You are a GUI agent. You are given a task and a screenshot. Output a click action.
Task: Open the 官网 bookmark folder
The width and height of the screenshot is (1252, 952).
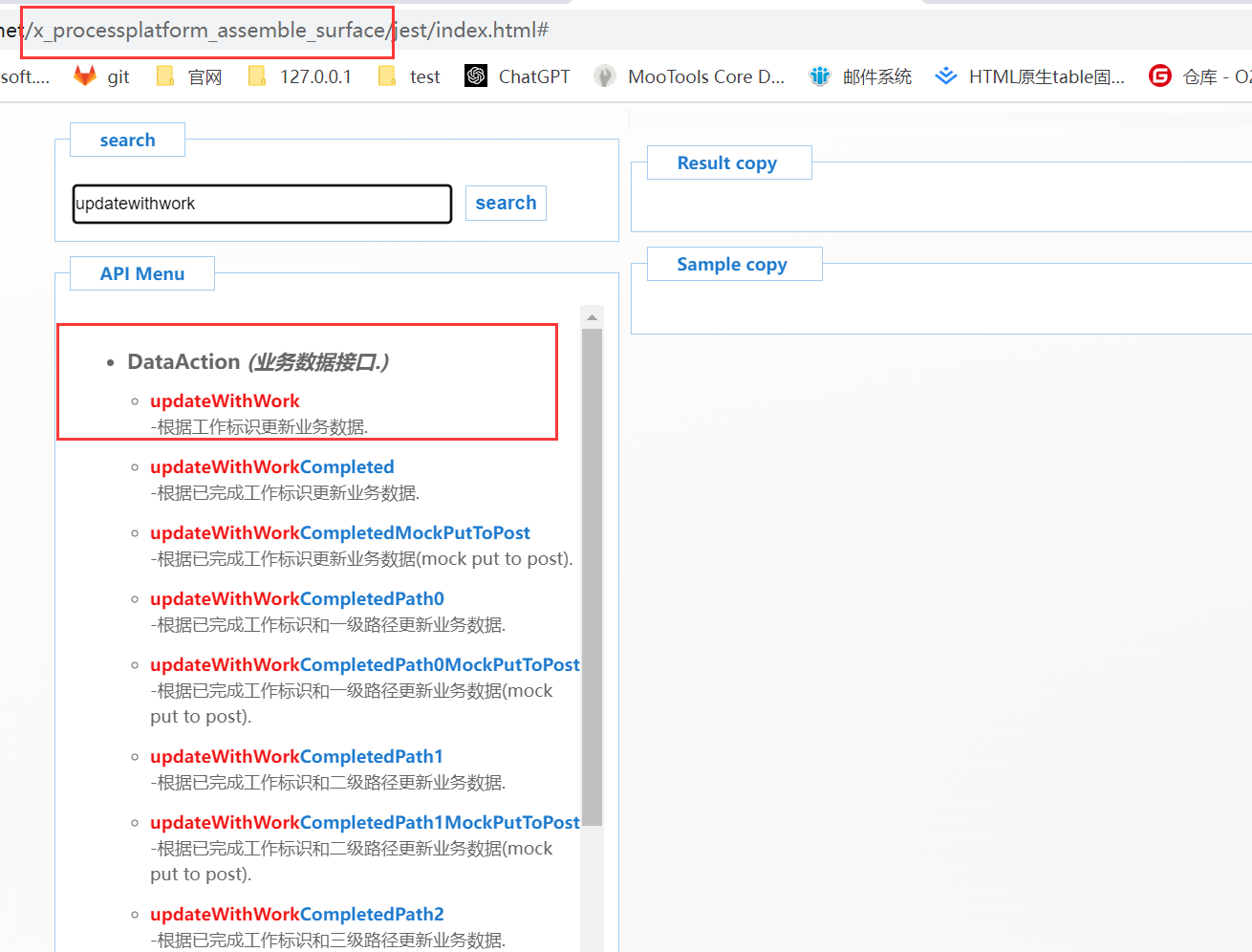189,76
